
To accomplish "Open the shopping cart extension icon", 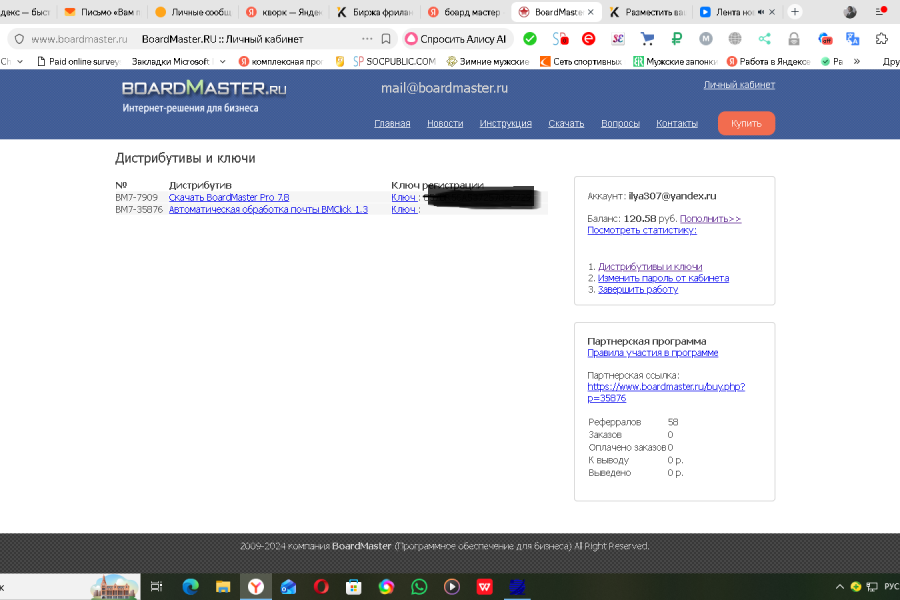I will (x=647, y=39).
